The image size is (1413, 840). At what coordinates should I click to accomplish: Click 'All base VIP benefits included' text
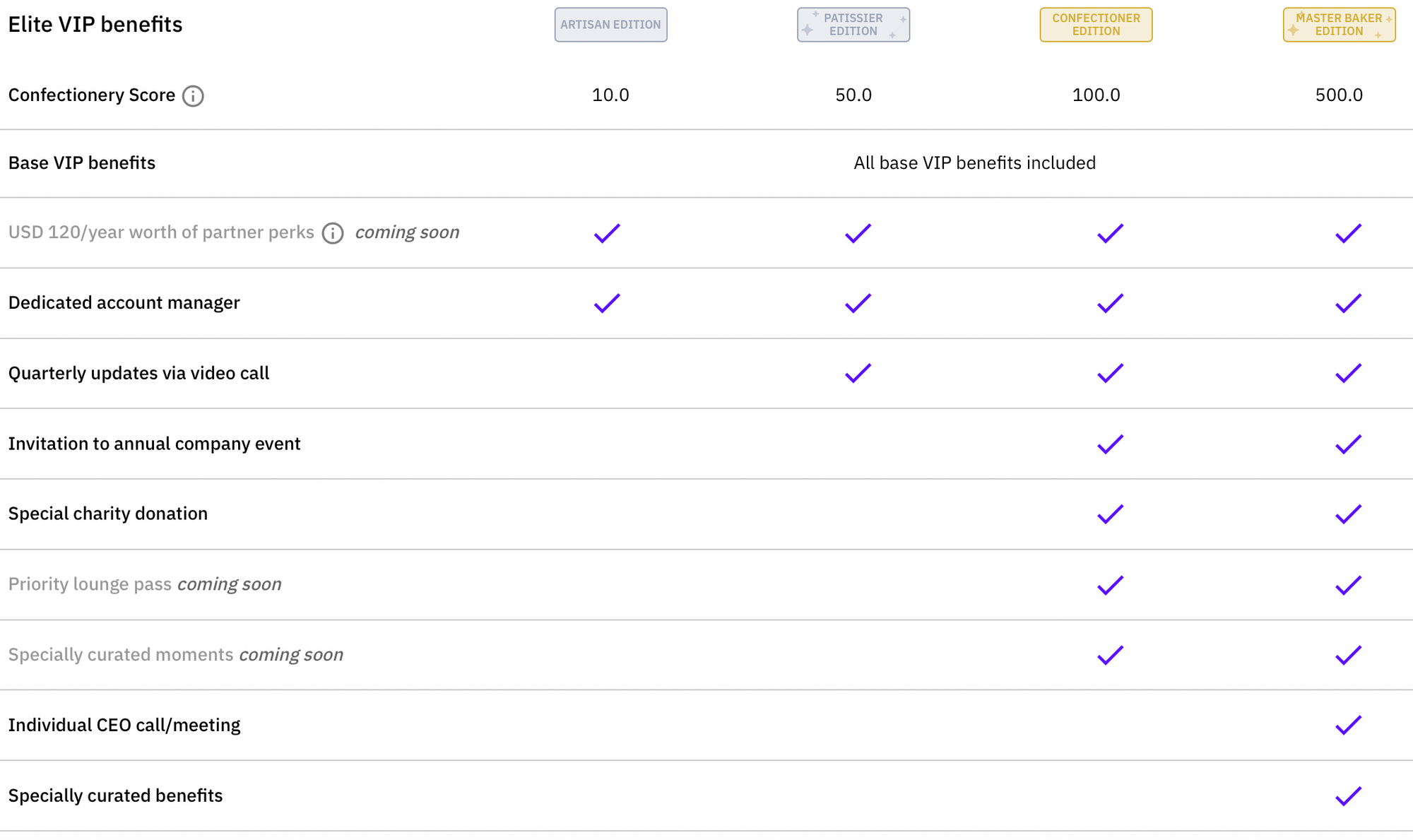[974, 163]
